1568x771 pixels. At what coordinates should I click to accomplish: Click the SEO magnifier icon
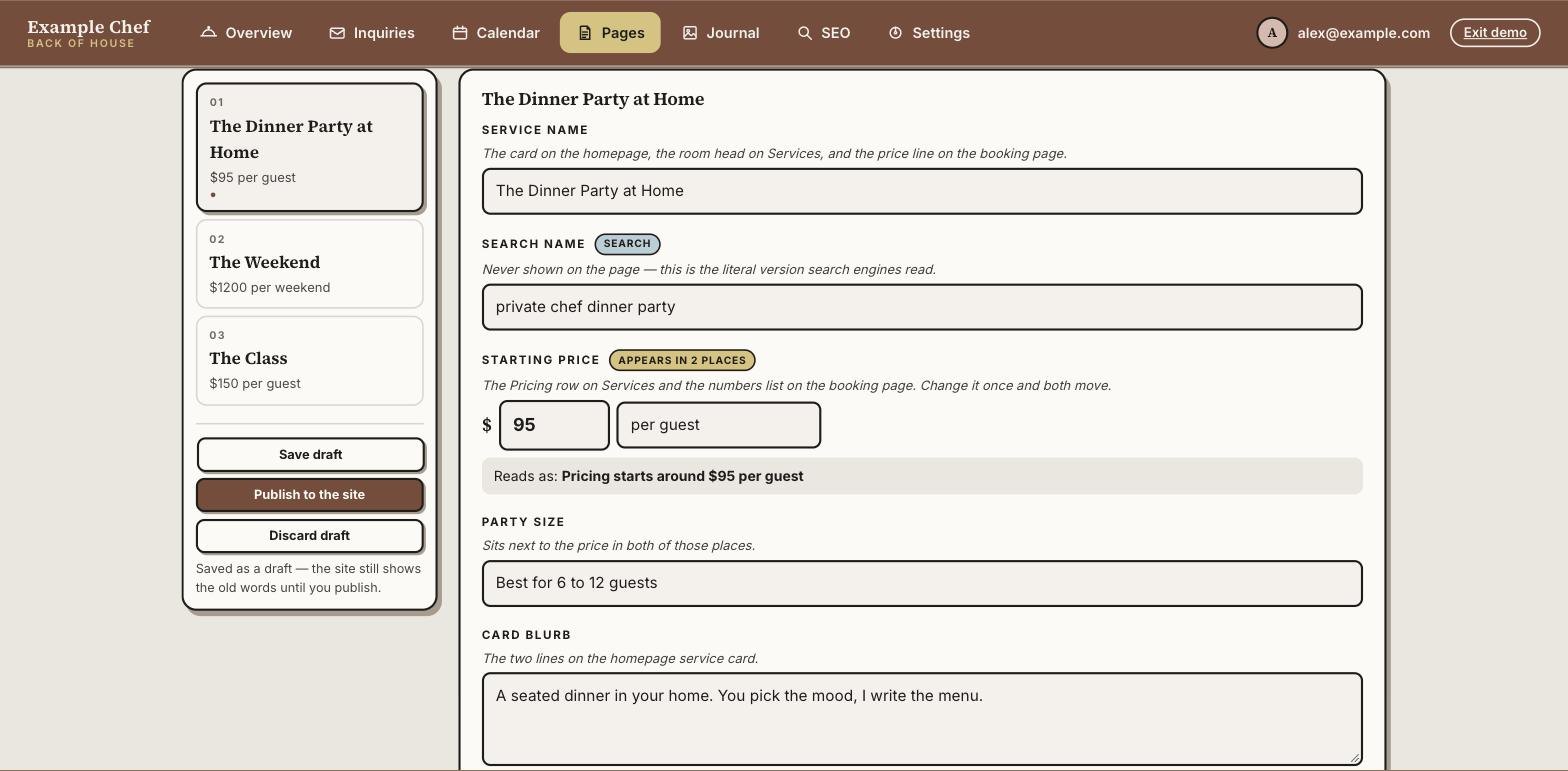805,33
